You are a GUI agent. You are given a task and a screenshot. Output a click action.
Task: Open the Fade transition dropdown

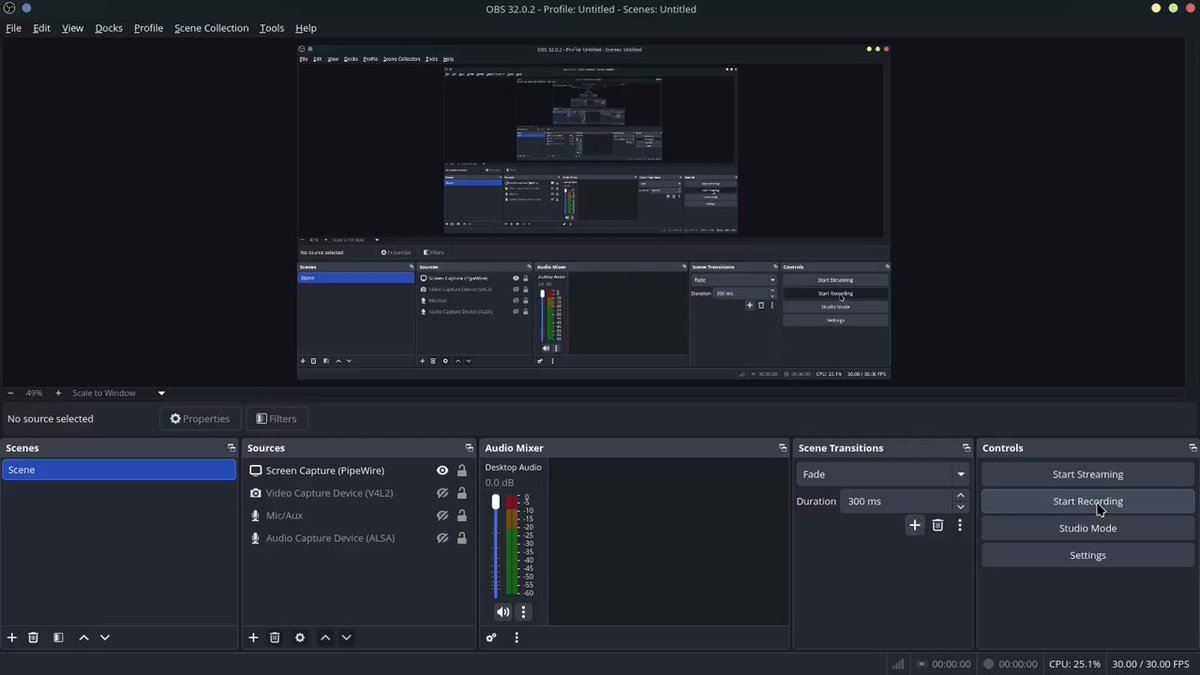883,474
